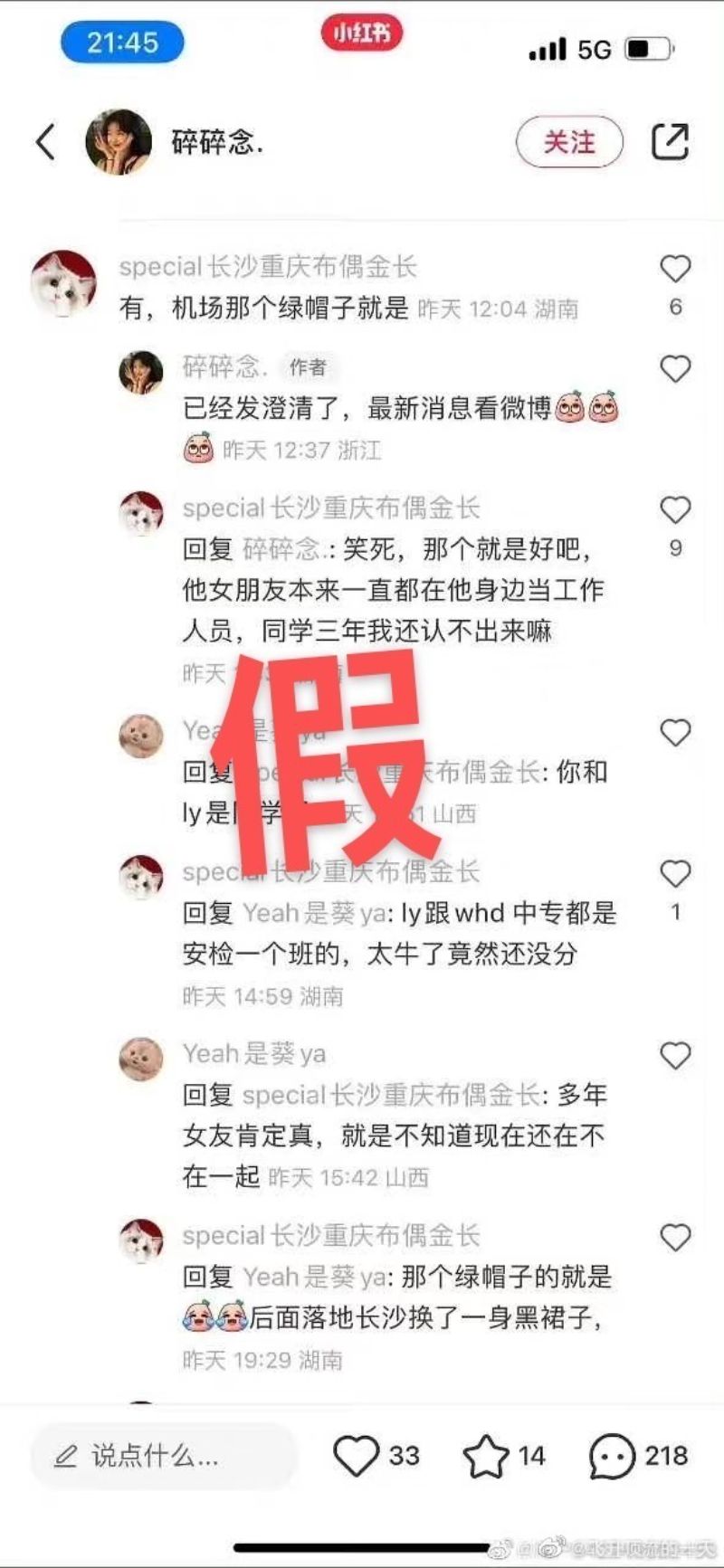Tap the 说点什么 comment input field

pyautogui.click(x=165, y=1456)
